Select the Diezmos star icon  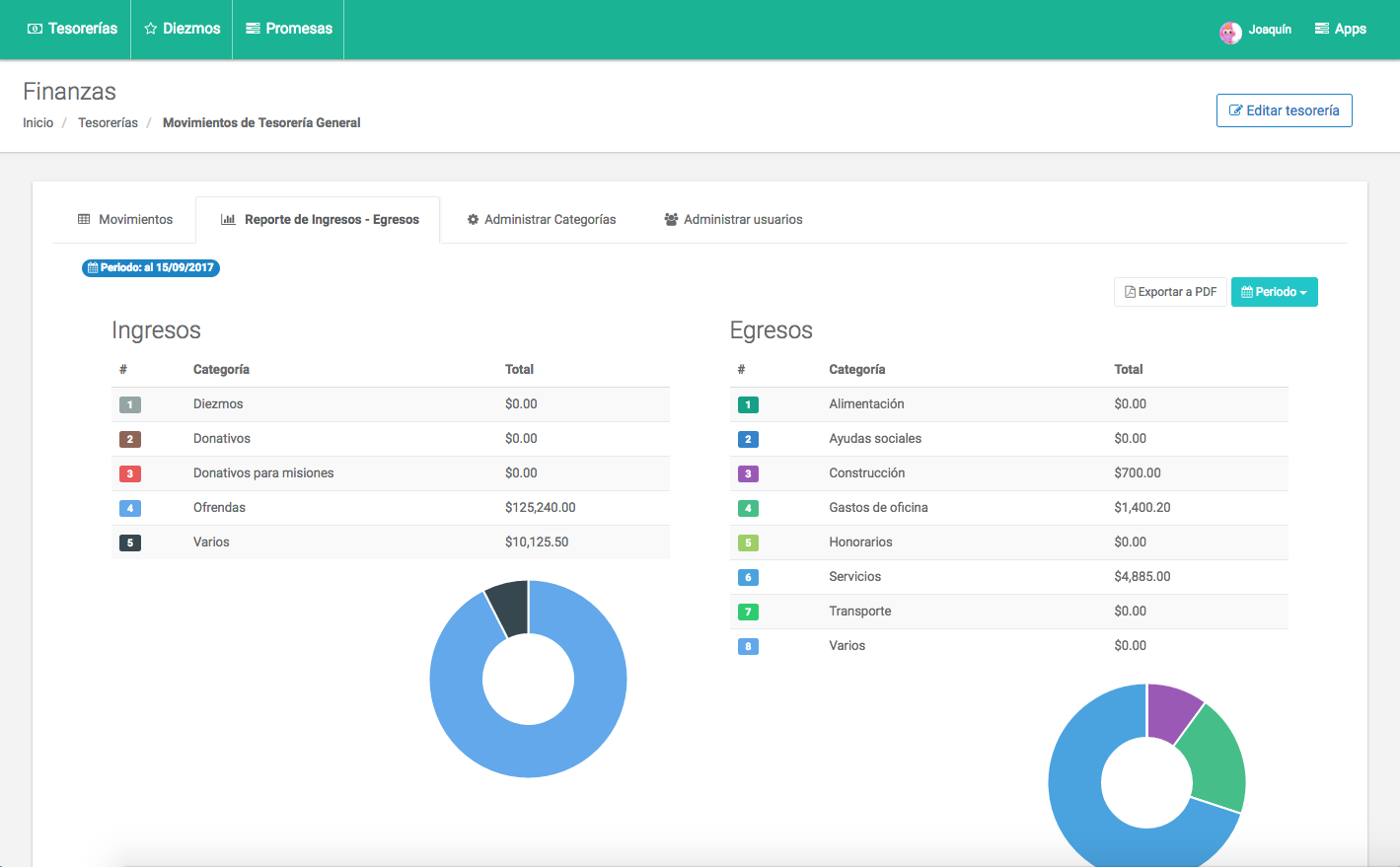coord(152,29)
